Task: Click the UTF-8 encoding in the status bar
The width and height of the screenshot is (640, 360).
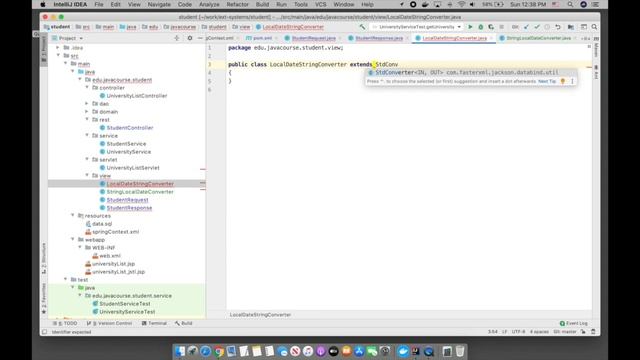Action: pos(518,332)
